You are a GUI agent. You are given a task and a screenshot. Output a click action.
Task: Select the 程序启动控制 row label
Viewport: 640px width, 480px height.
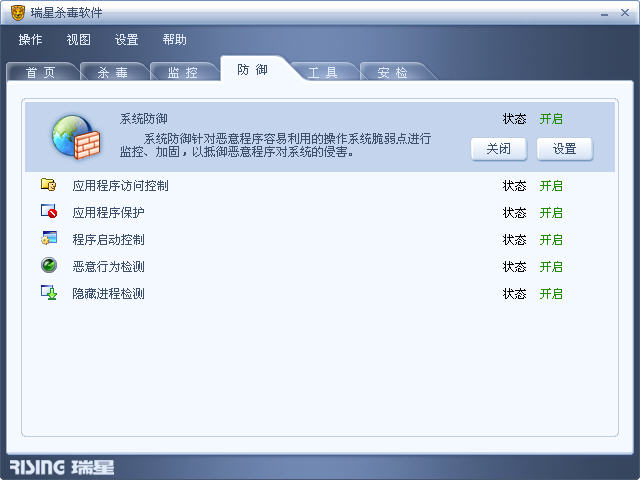coord(108,240)
